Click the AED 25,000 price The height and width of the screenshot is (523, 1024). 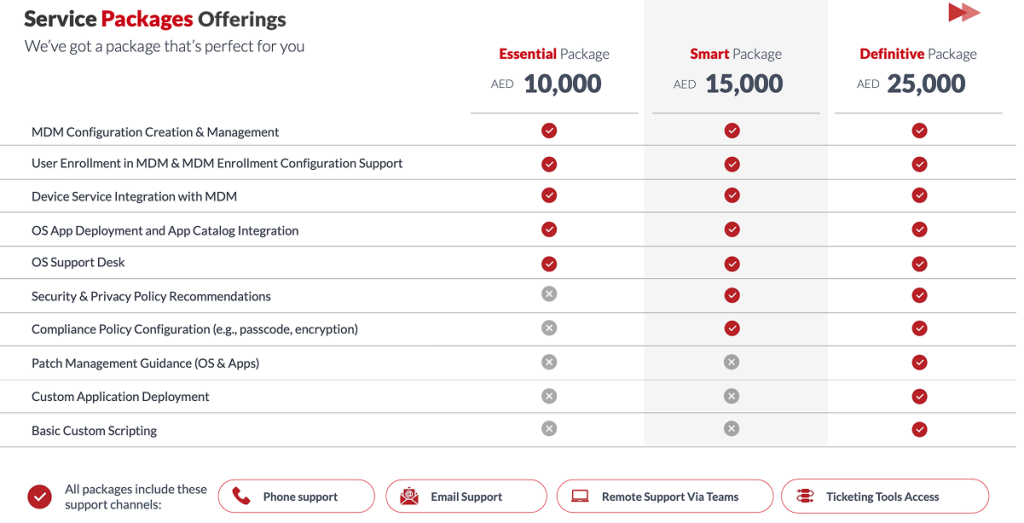(x=911, y=84)
